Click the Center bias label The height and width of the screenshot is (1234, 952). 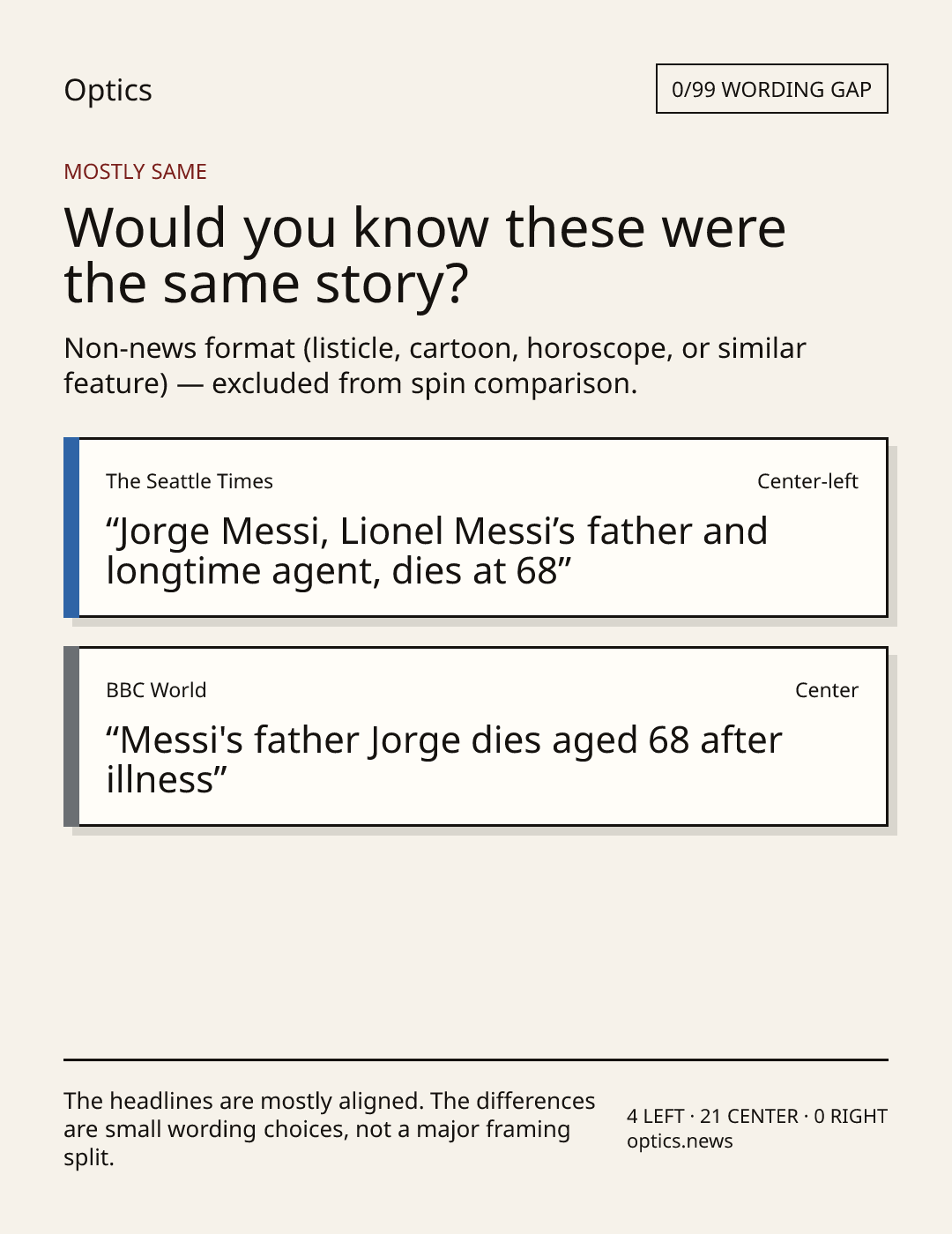827,690
